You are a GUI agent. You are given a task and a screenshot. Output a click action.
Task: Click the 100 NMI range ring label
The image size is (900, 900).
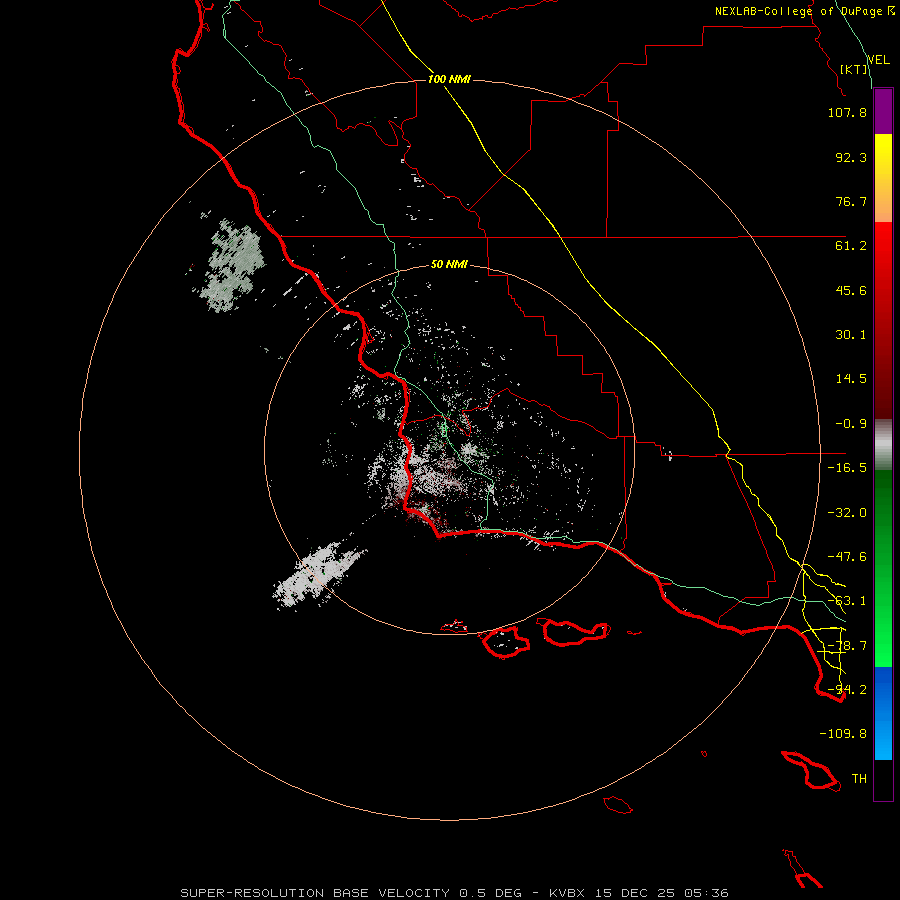tap(449, 79)
